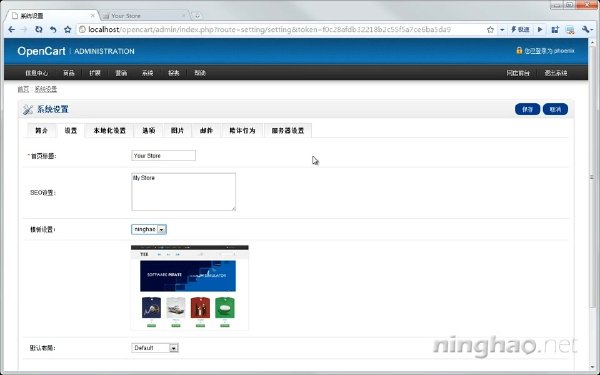Click the favorites star left of address bar

68,29
